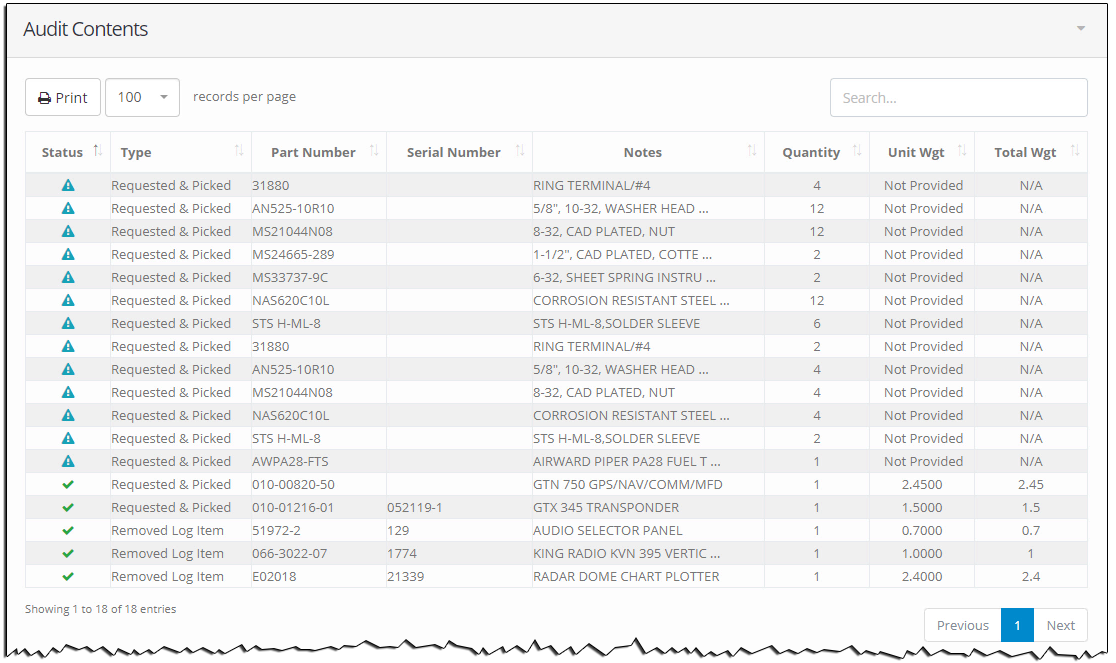Collapse the Audit Contents panel arrow
Image resolution: width=1116 pixels, height=663 pixels.
coord(1080,28)
